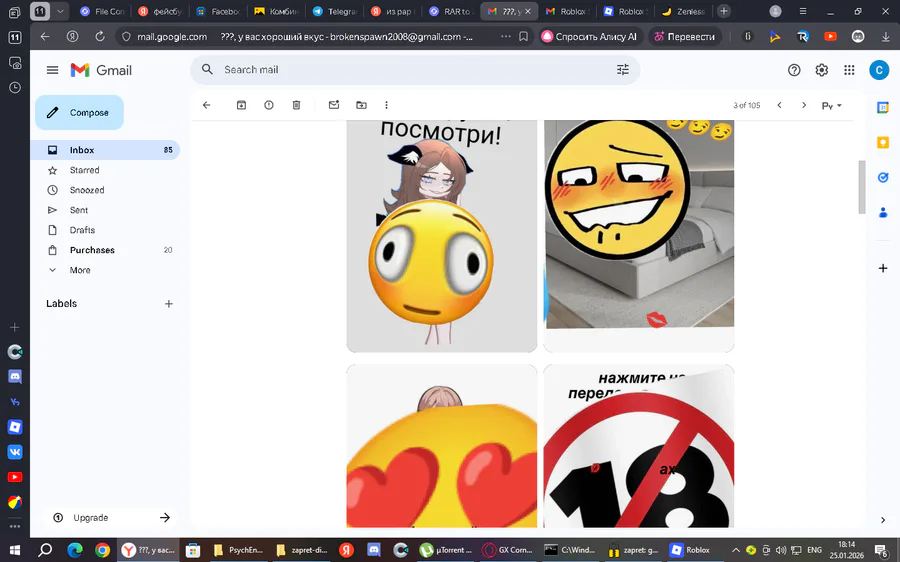Screen dimensions: 900x562
Task: Open VK in browser sidebar
Action: (15, 452)
